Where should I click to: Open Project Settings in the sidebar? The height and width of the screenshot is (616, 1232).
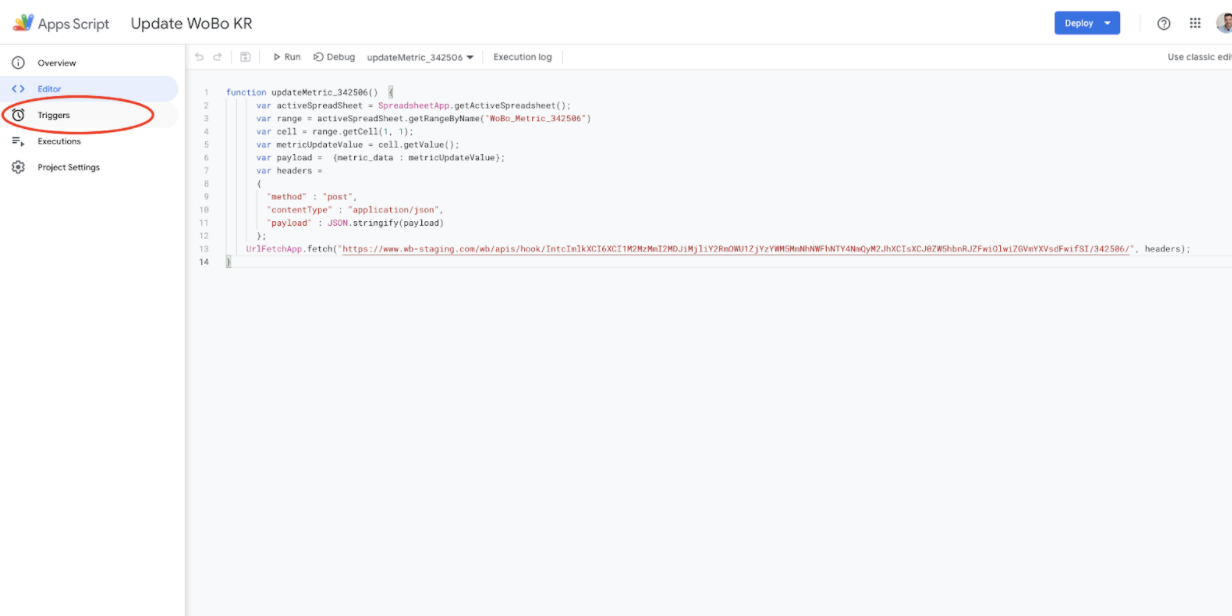point(69,167)
